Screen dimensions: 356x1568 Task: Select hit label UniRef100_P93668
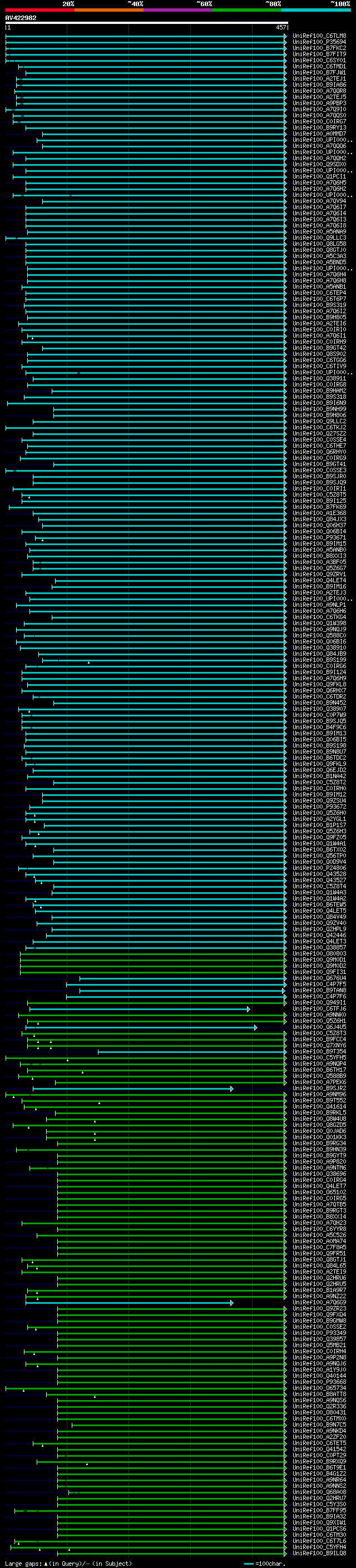(x=319, y=1382)
